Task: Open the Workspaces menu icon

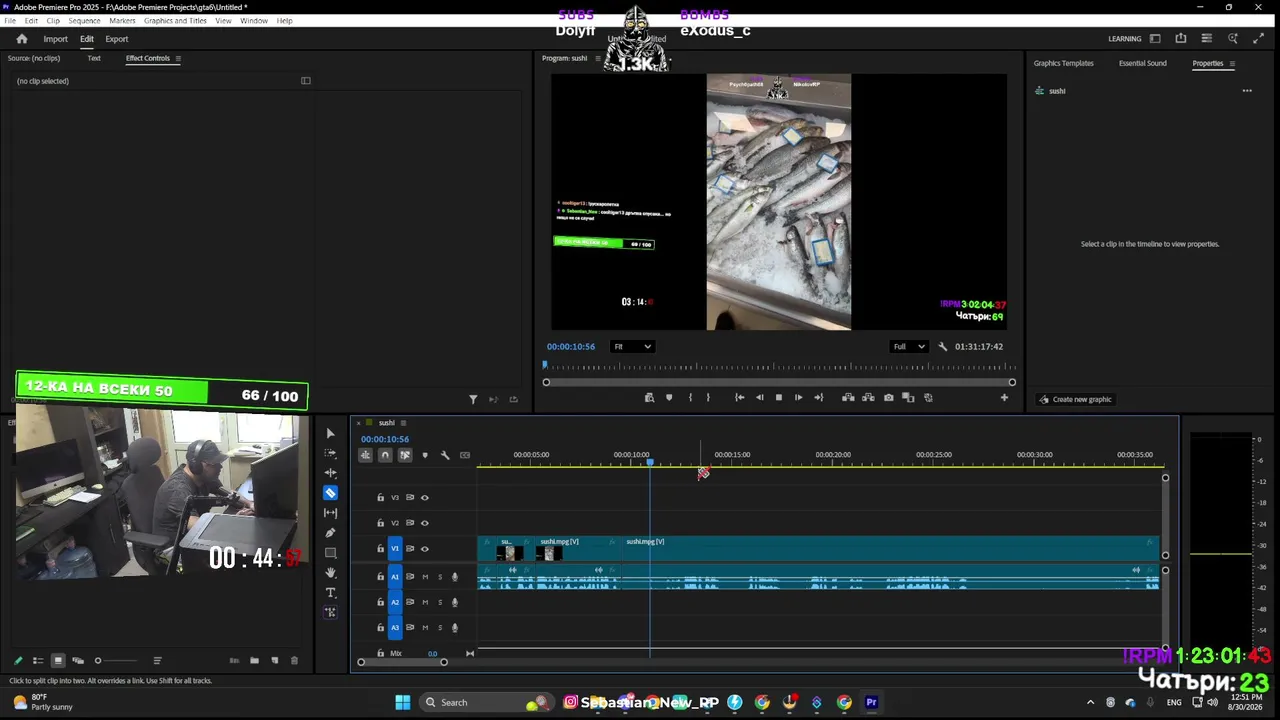Action: [x=1155, y=39]
